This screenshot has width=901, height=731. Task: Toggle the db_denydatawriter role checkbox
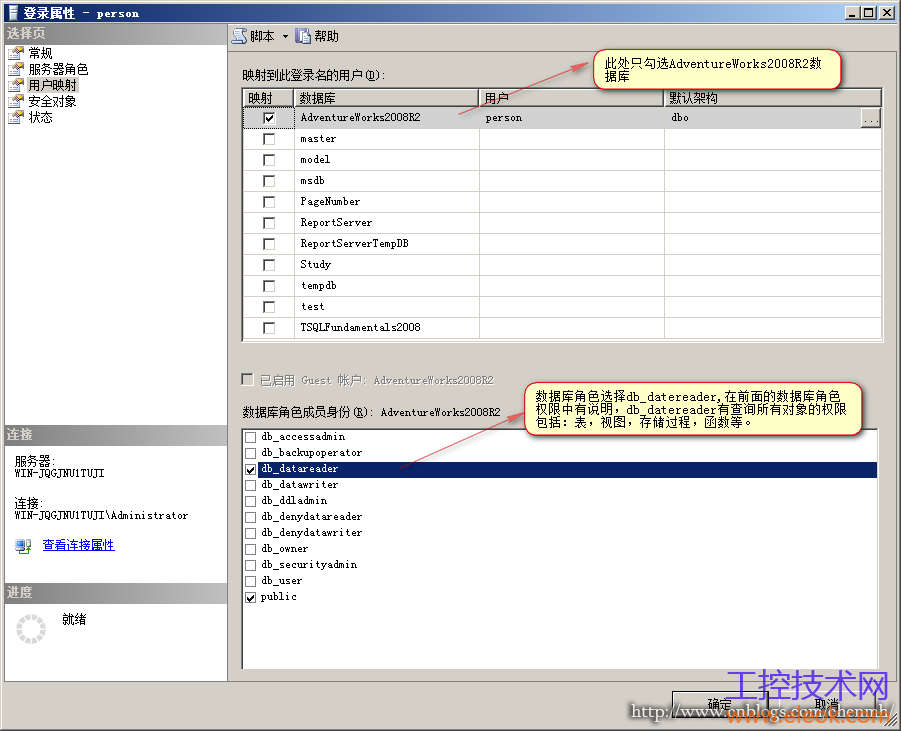251,533
